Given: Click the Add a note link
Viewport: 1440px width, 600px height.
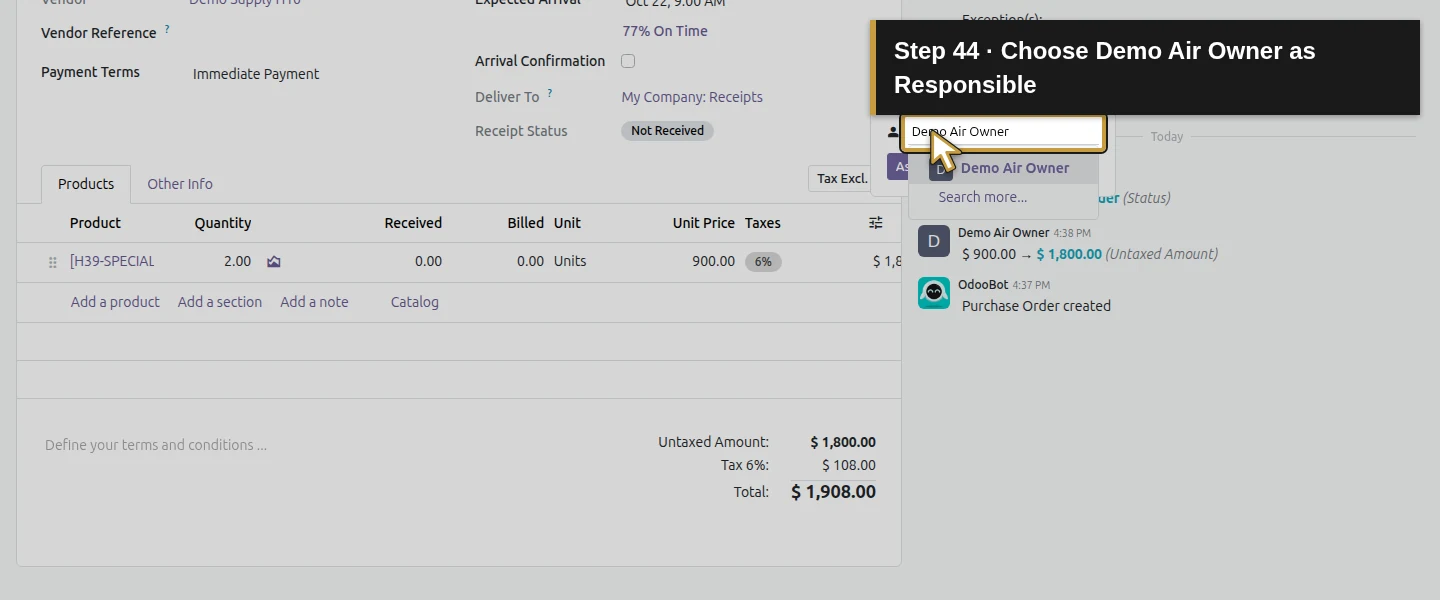Looking at the screenshot, I should point(314,302).
